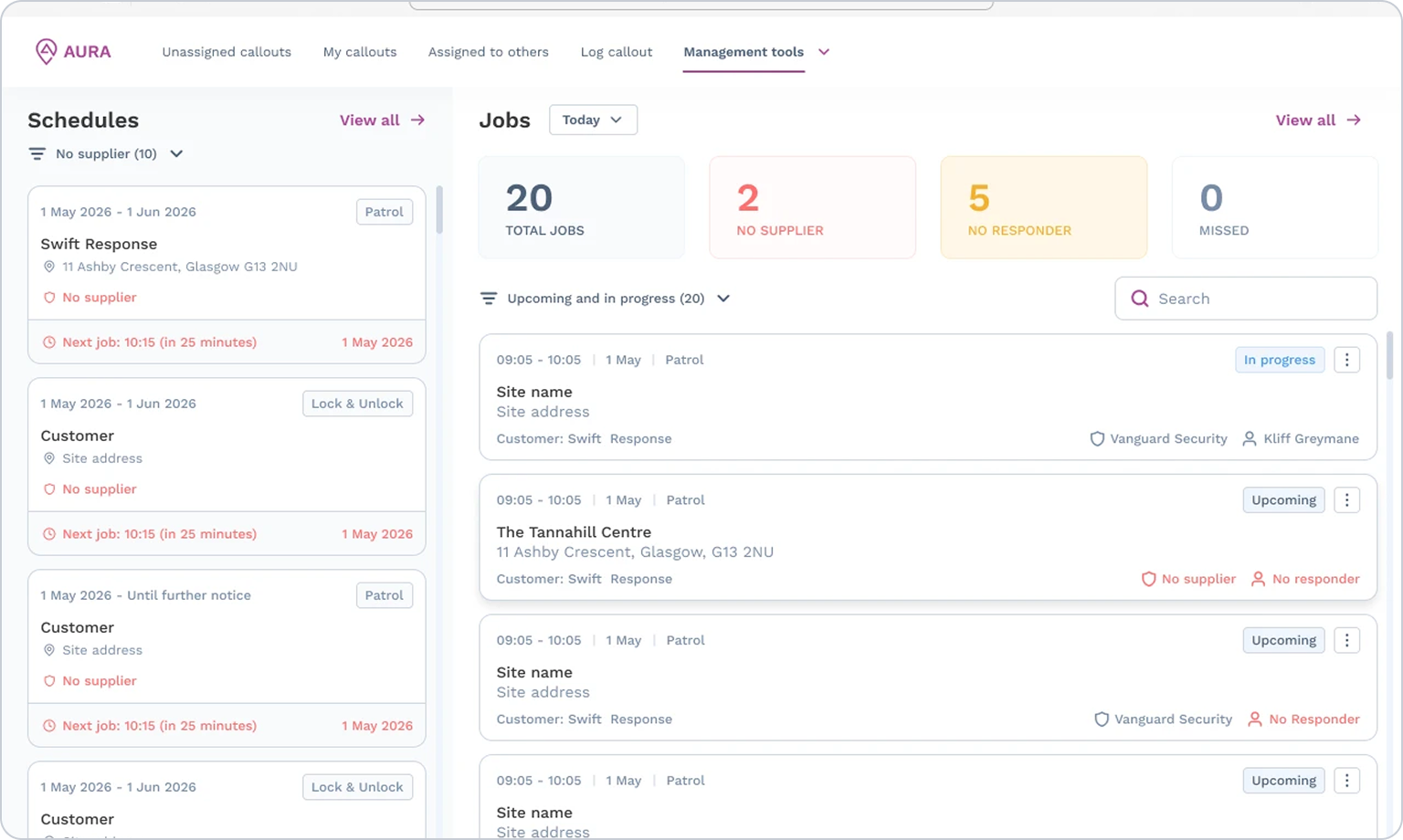Open the Log callout tab
The image size is (1403, 840).
click(617, 52)
